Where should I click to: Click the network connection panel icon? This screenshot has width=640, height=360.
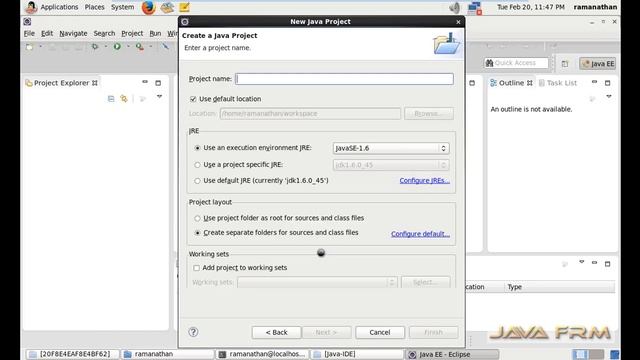(x=475, y=8)
